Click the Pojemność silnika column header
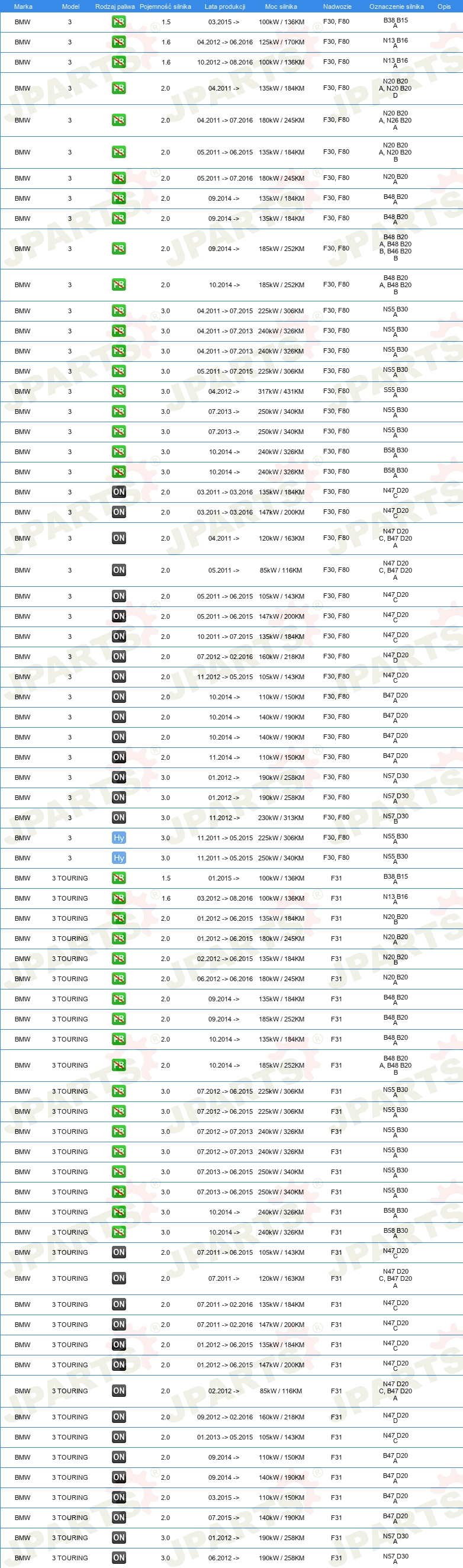 pos(166,7)
